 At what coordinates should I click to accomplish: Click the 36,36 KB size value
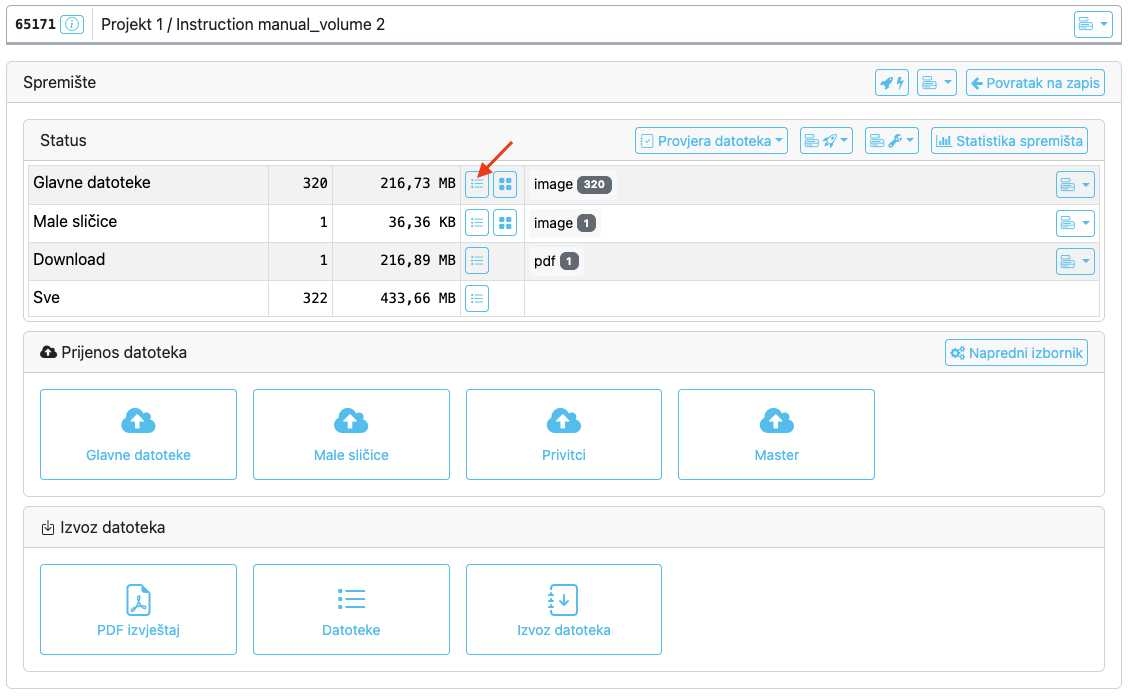tap(422, 222)
